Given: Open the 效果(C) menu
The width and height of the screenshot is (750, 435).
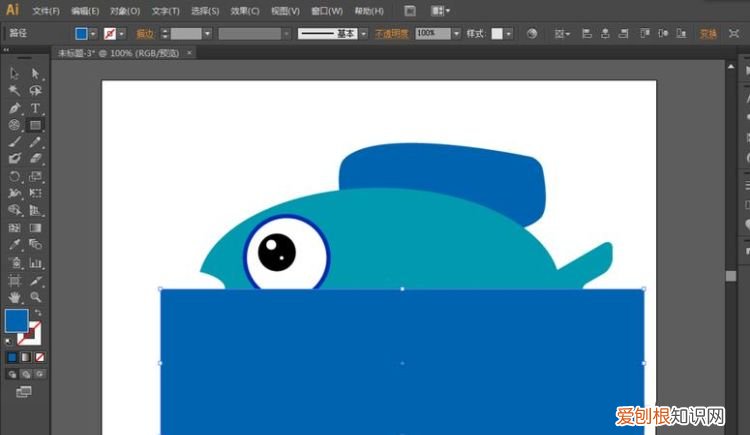Looking at the screenshot, I should click(245, 11).
